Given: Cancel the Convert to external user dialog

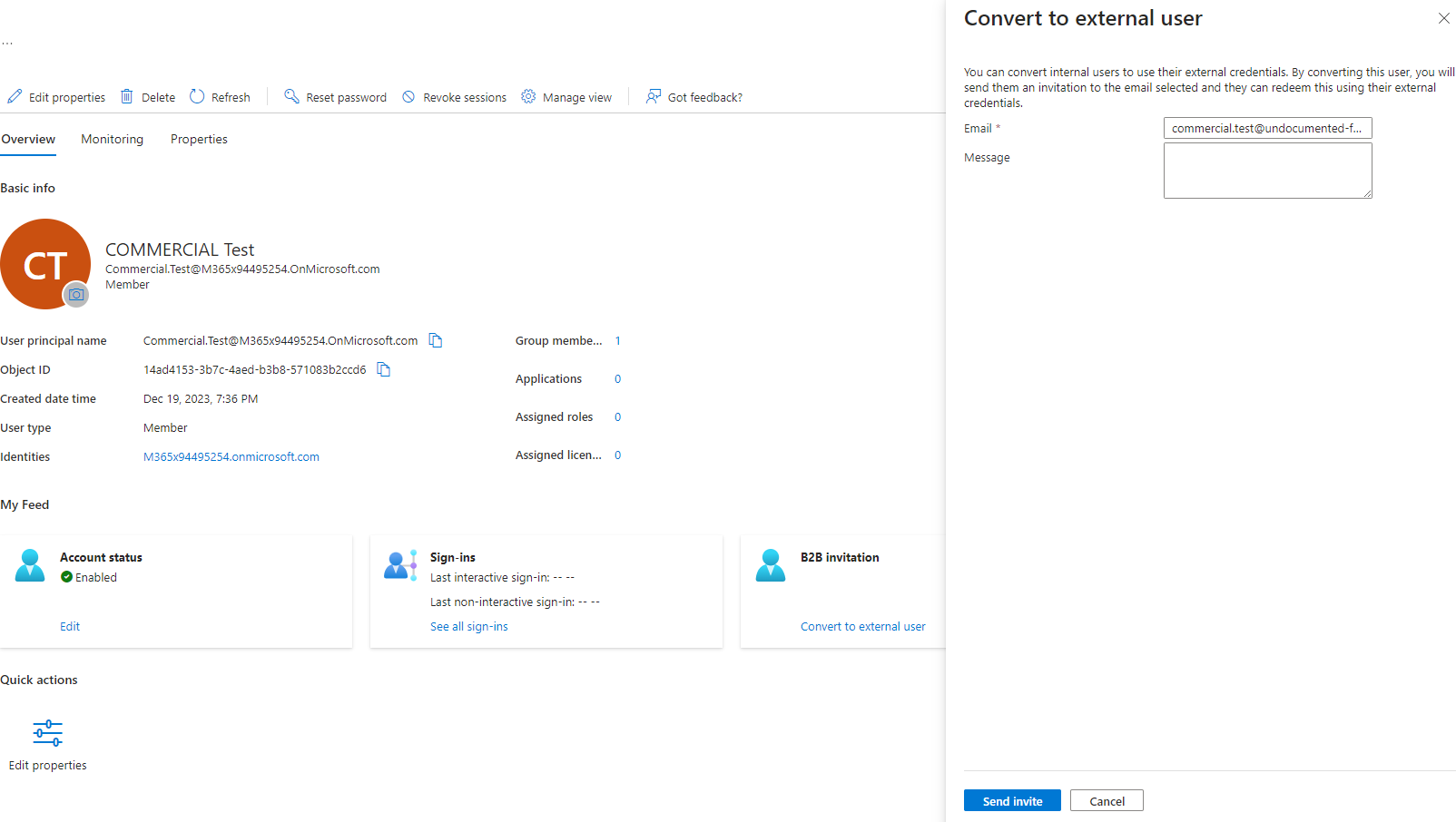Looking at the screenshot, I should (x=1107, y=800).
